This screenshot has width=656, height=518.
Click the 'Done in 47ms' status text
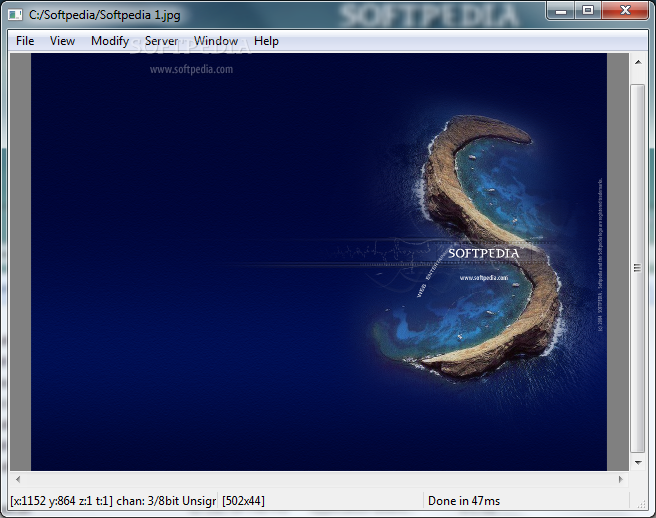464,501
